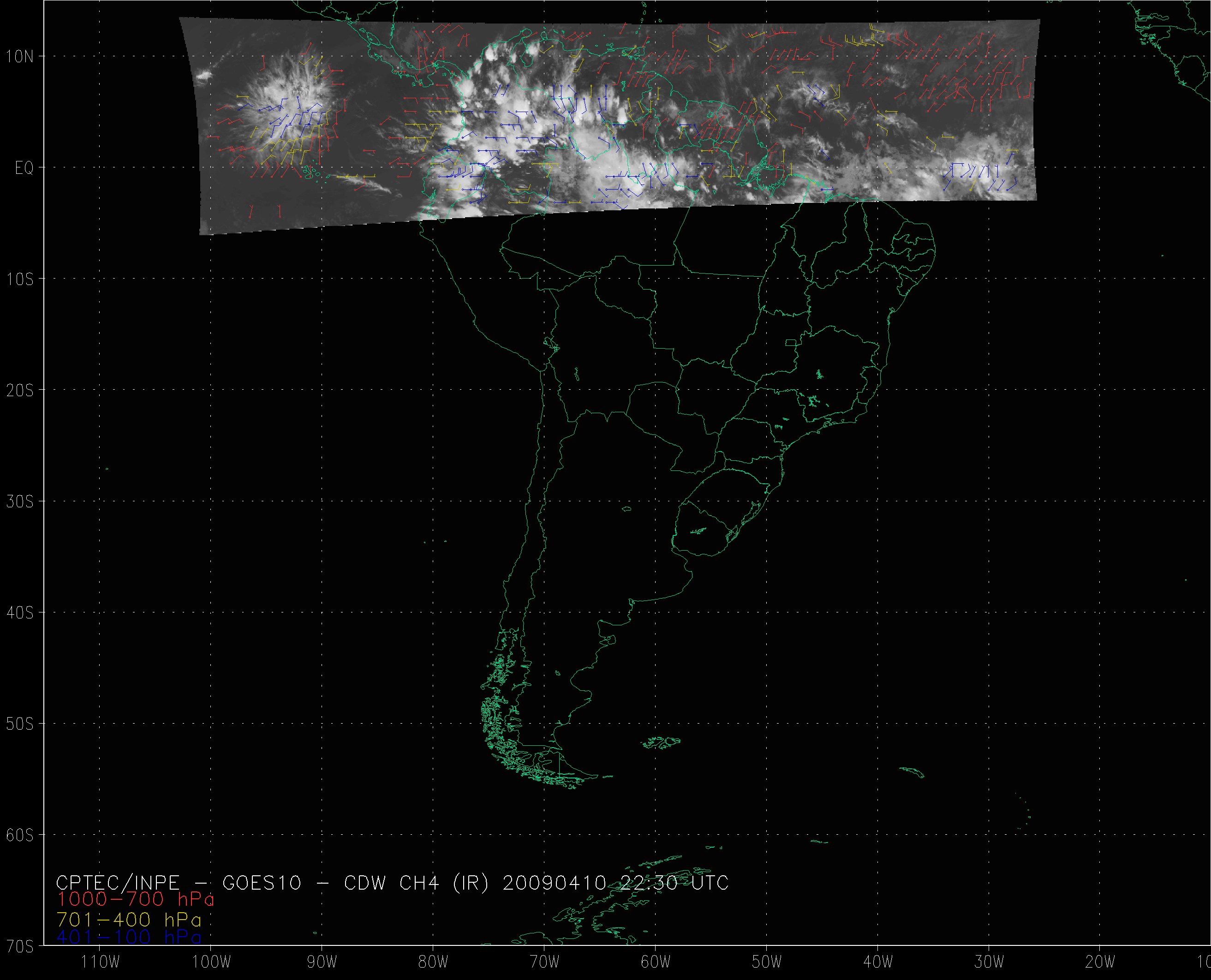Image resolution: width=1211 pixels, height=980 pixels.
Task: Click the 70W longitude axis label
Action: click(545, 962)
